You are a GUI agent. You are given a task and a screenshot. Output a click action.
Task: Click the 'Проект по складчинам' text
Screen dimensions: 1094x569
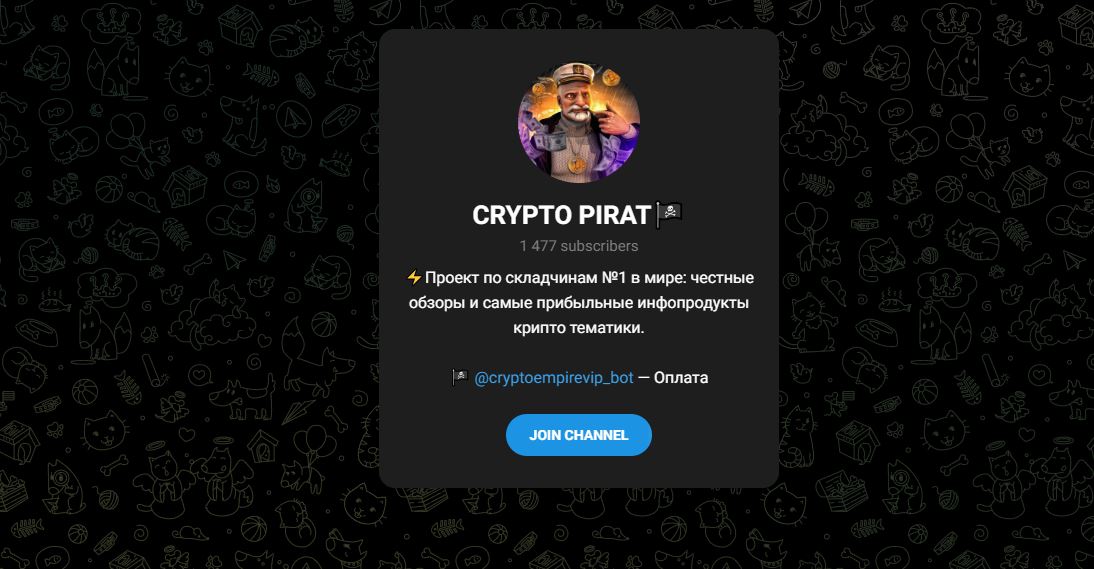point(511,278)
